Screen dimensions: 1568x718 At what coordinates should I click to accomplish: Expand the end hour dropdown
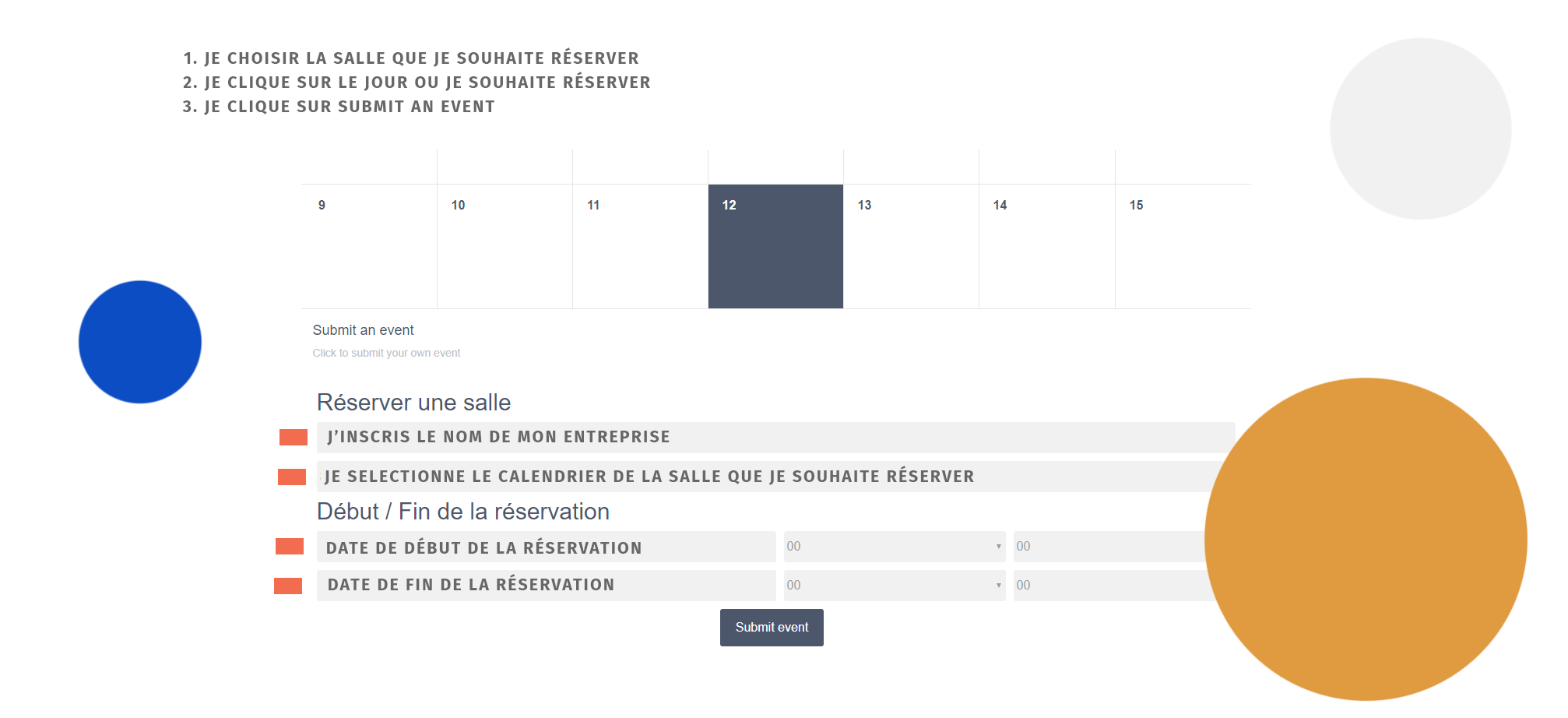coord(894,586)
